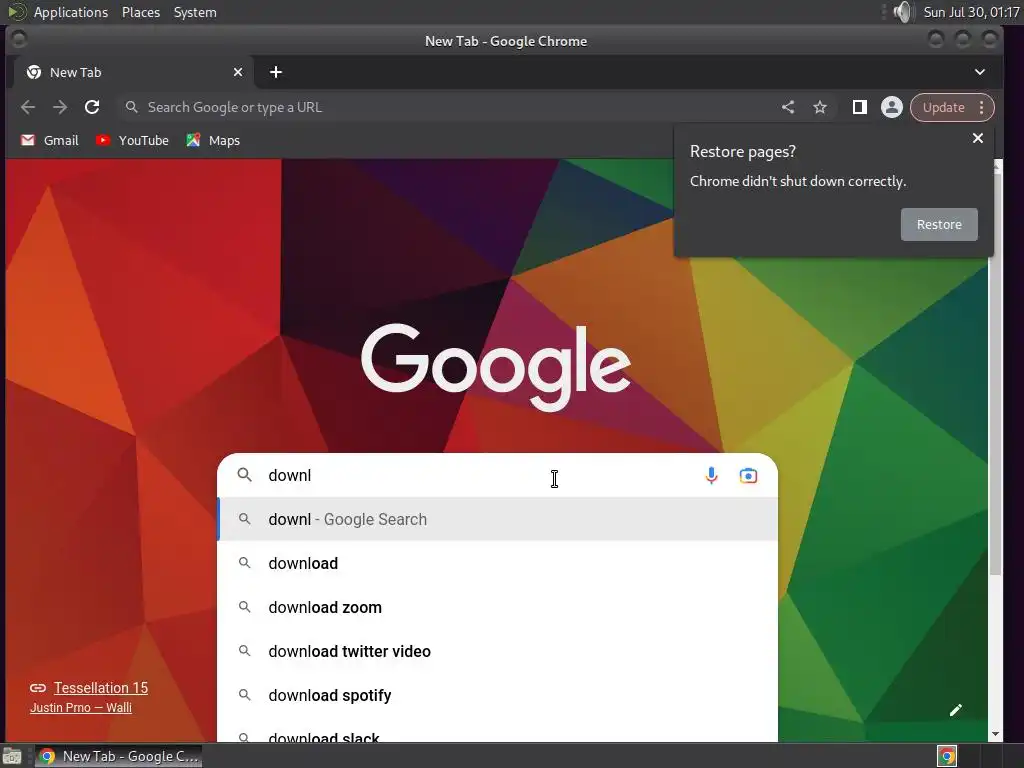Click Chrome icon in the system tray
1024x768 pixels.
pyautogui.click(x=947, y=756)
